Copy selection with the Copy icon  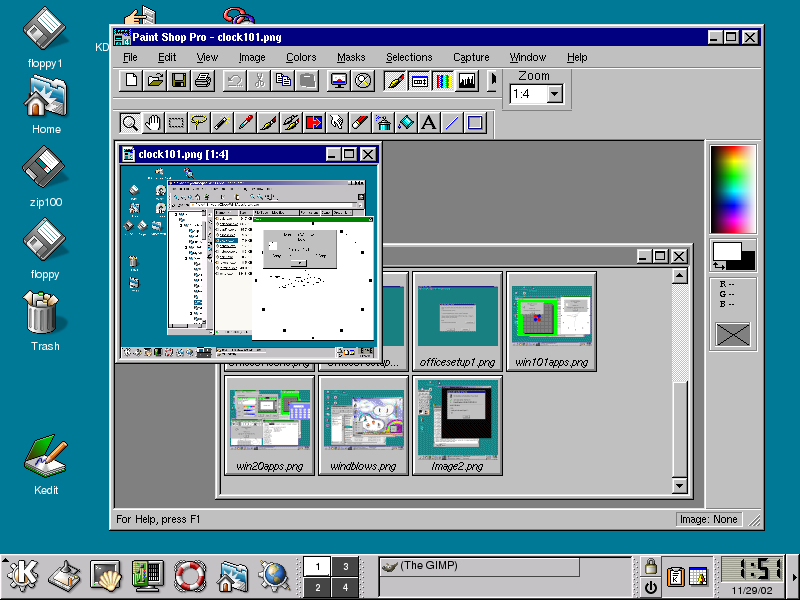click(x=283, y=81)
